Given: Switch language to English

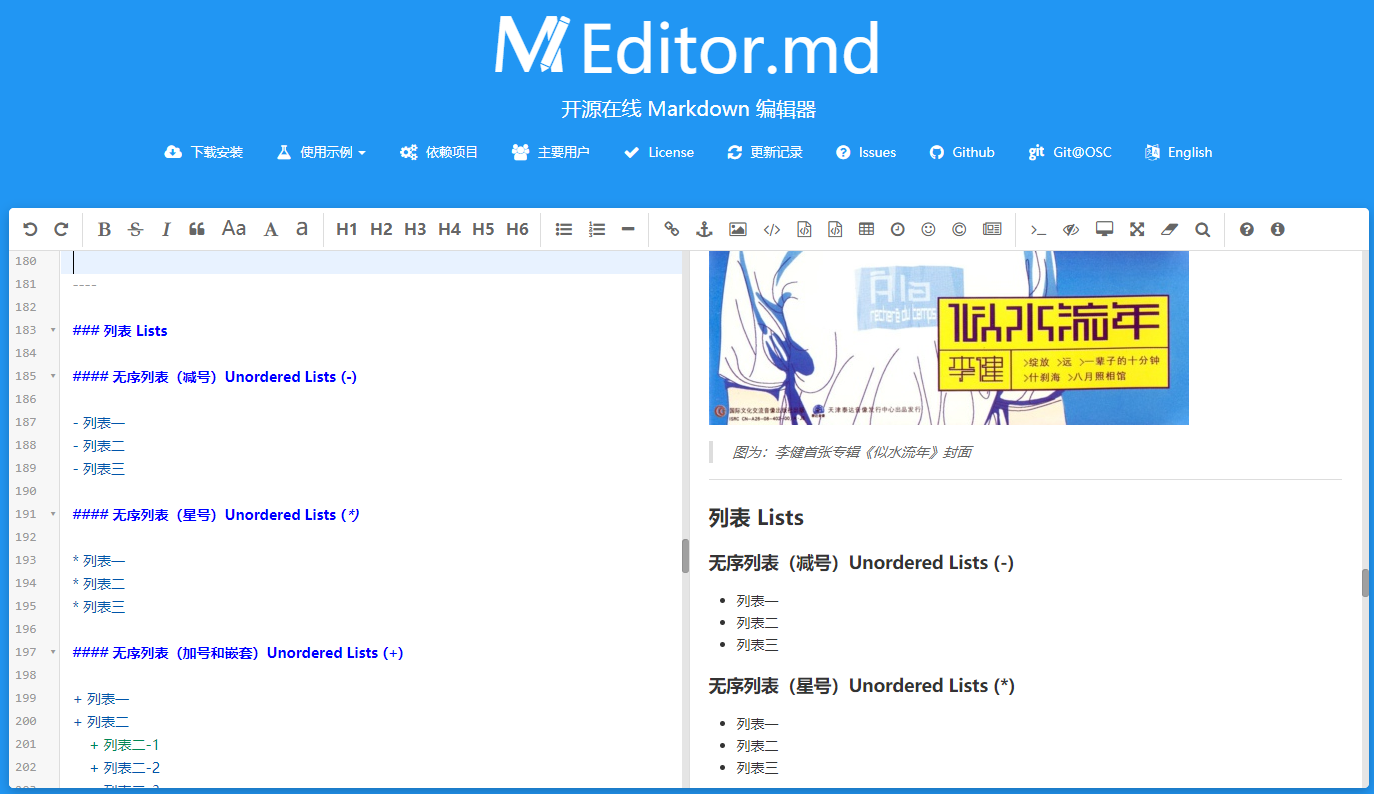Looking at the screenshot, I should [1178, 152].
